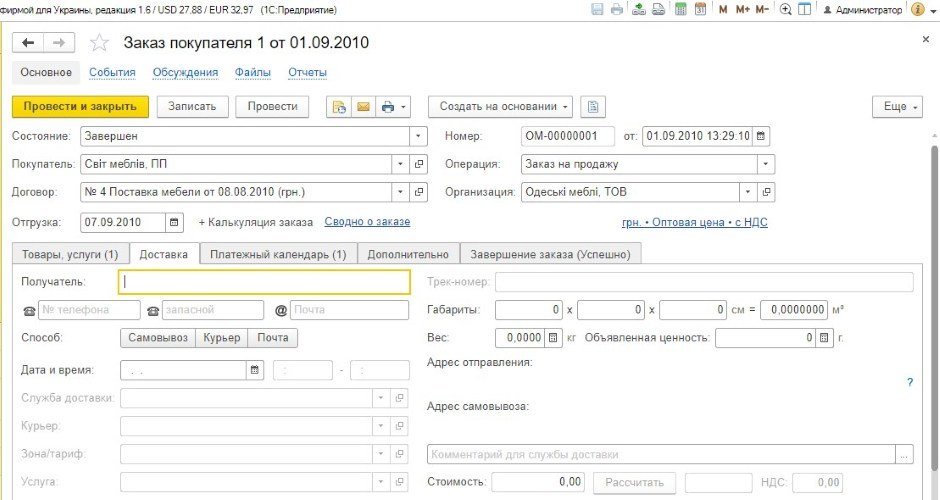The image size is (940, 500).
Task: Click the zoom magnifier icon
Action: pyautogui.click(x=785, y=10)
